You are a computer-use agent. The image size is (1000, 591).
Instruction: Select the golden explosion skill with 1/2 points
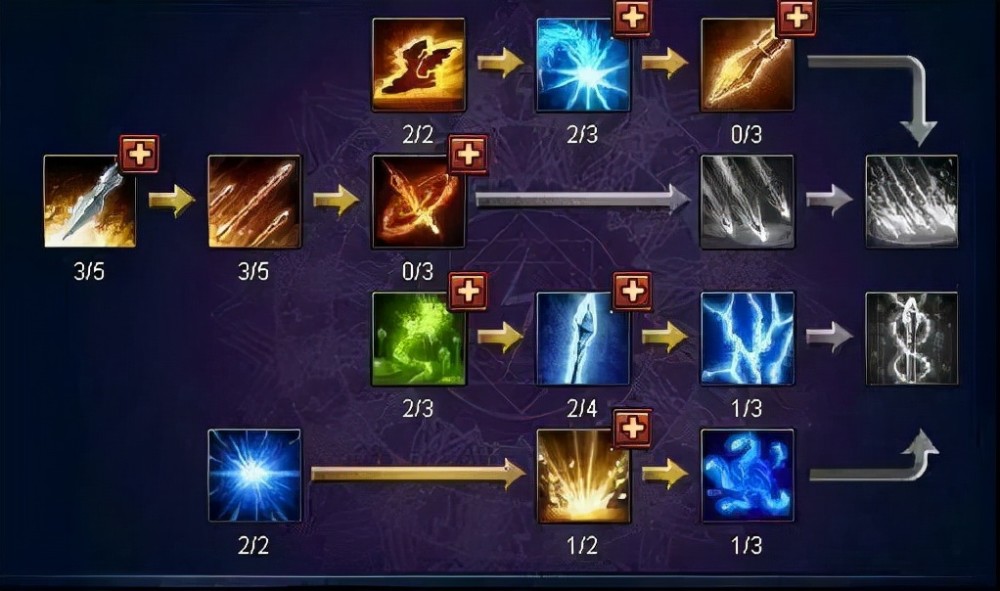click(583, 476)
